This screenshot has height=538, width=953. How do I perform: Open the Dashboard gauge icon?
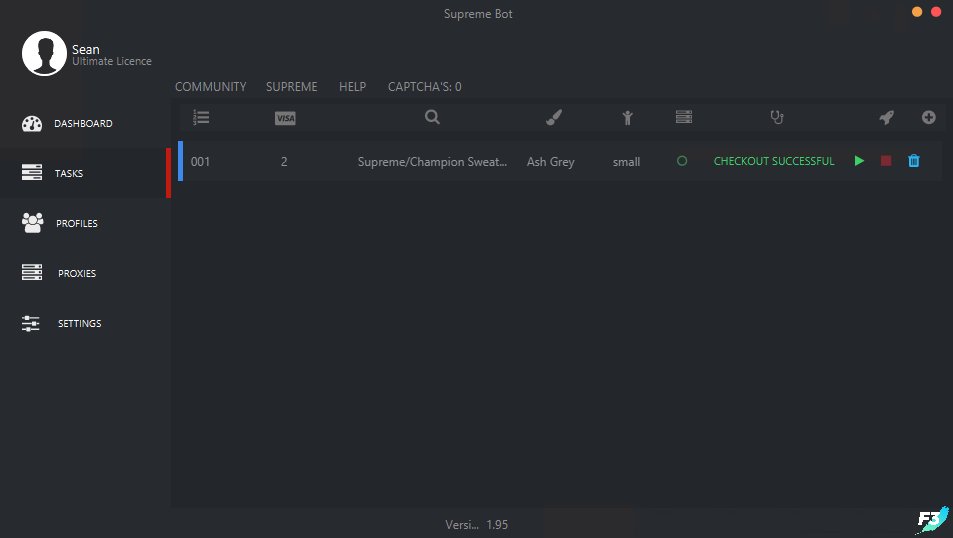tap(32, 123)
